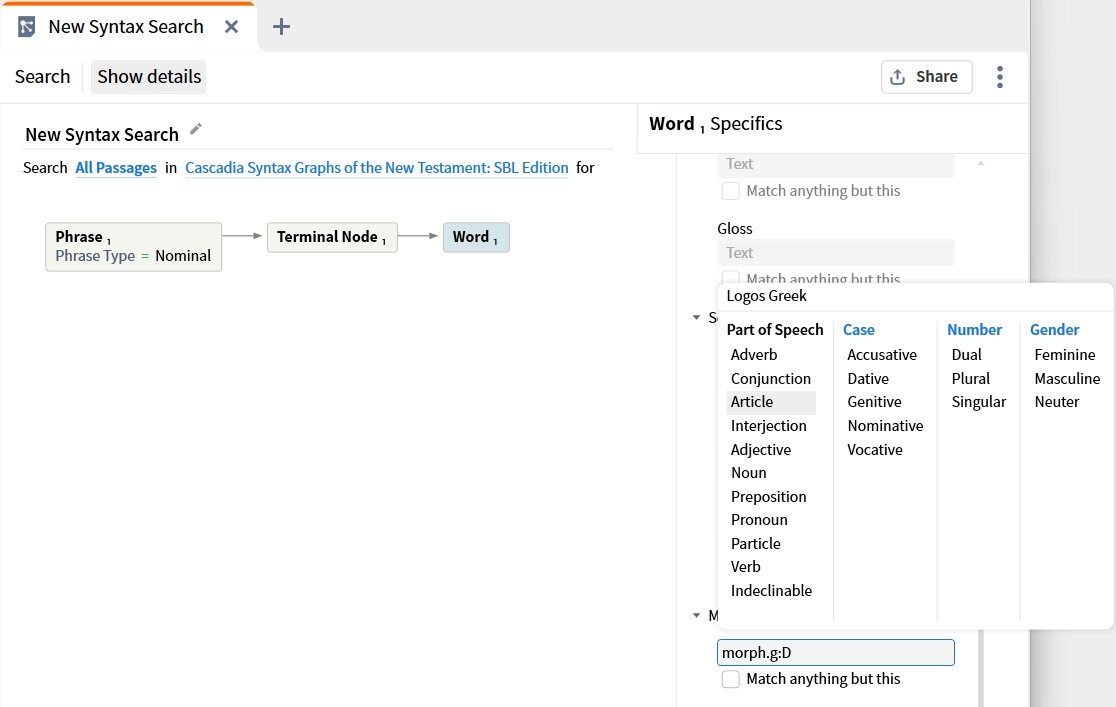
Task: Collapse the section expander above the Greek popup
Action: [x=697, y=317]
